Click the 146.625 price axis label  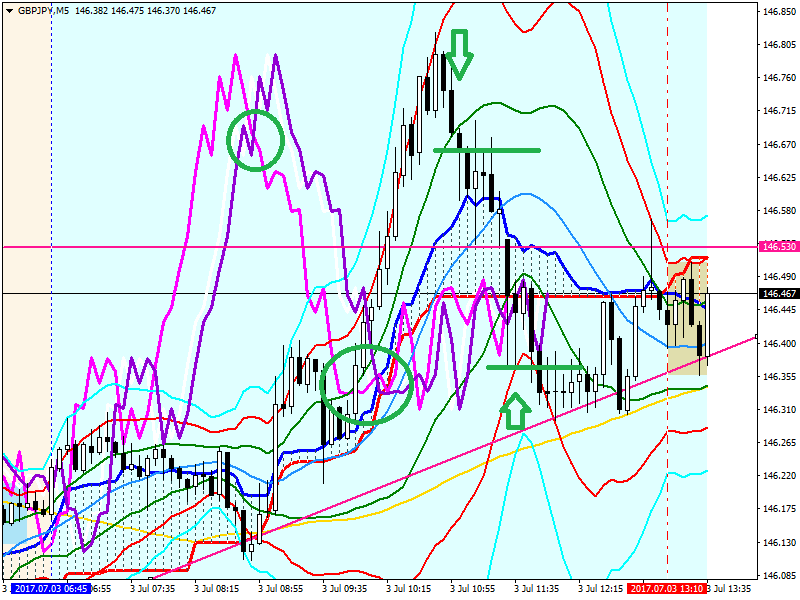pyautogui.click(x=779, y=178)
